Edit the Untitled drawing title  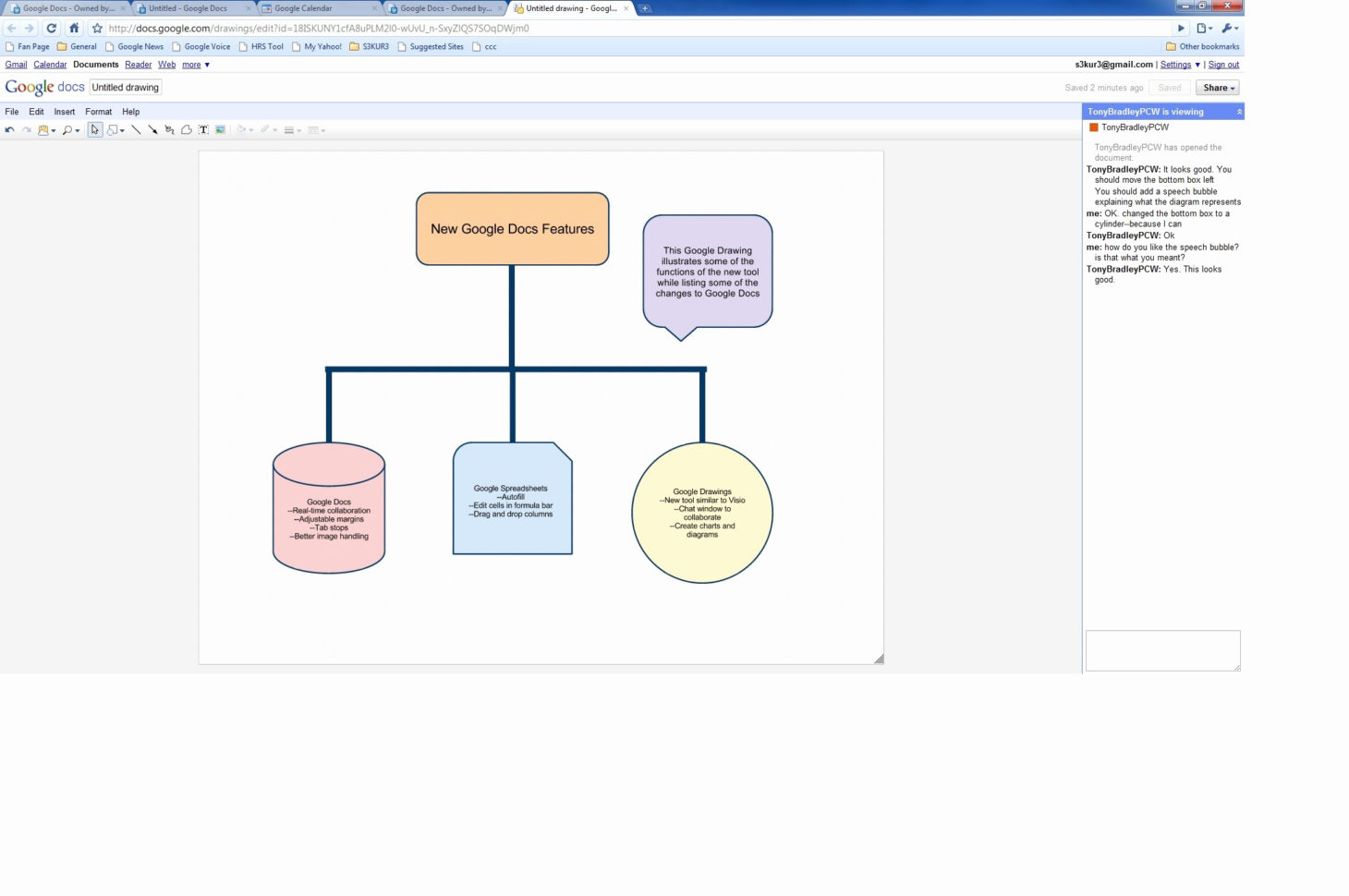[x=126, y=88]
